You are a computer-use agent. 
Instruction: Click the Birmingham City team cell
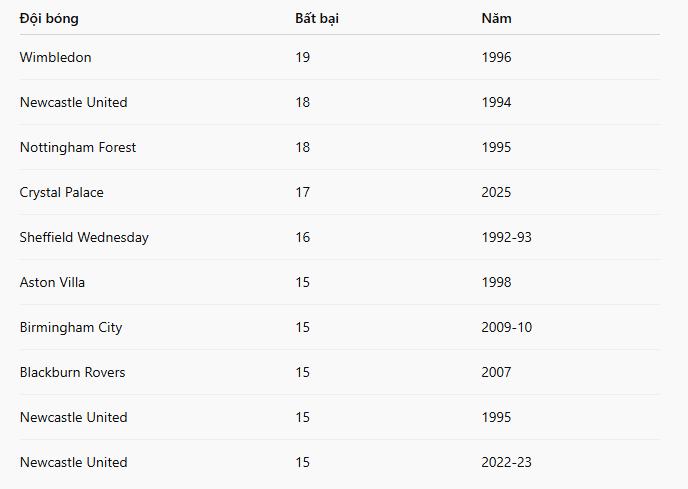[x=71, y=327]
